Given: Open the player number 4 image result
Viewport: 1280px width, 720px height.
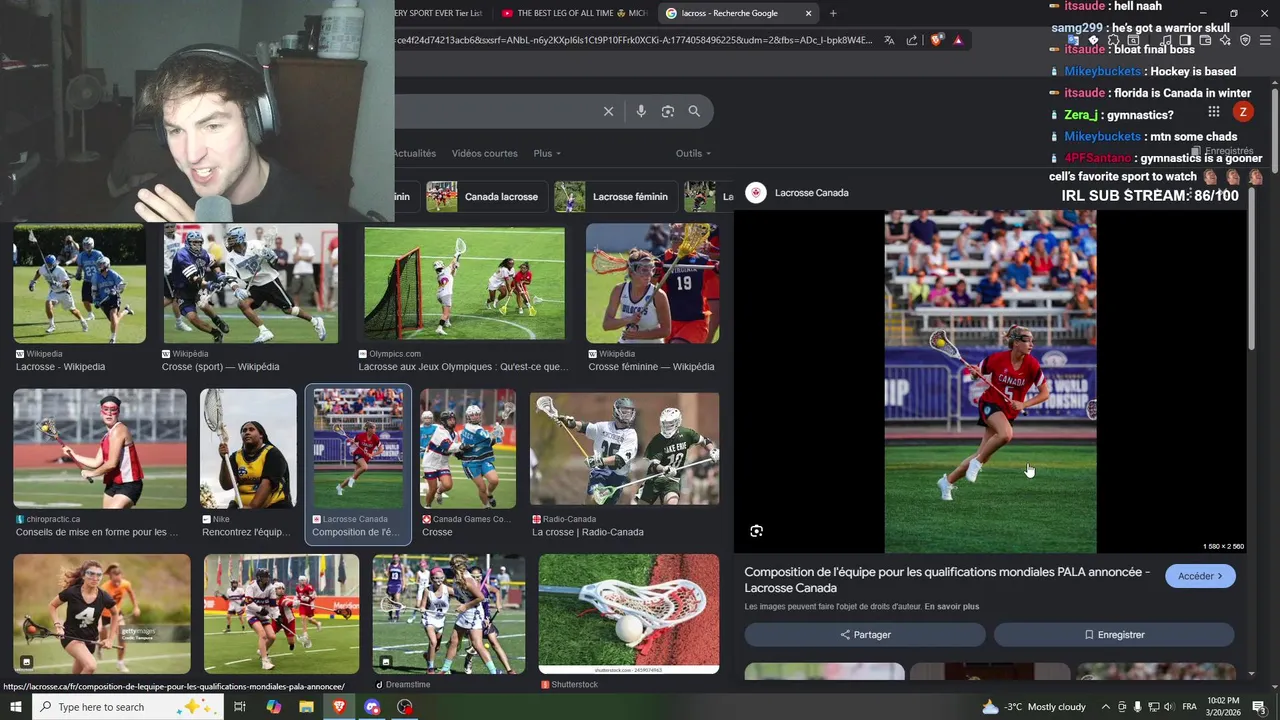Looking at the screenshot, I should (101, 614).
